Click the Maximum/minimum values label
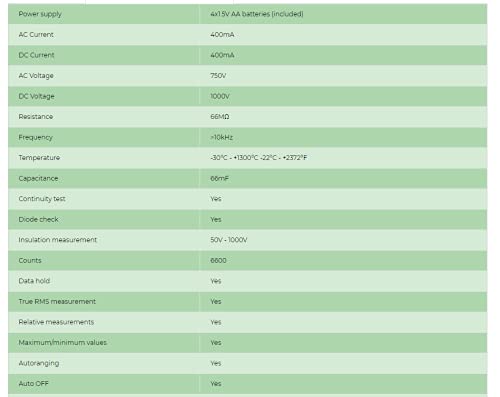The height and width of the screenshot is (397, 500). point(63,342)
